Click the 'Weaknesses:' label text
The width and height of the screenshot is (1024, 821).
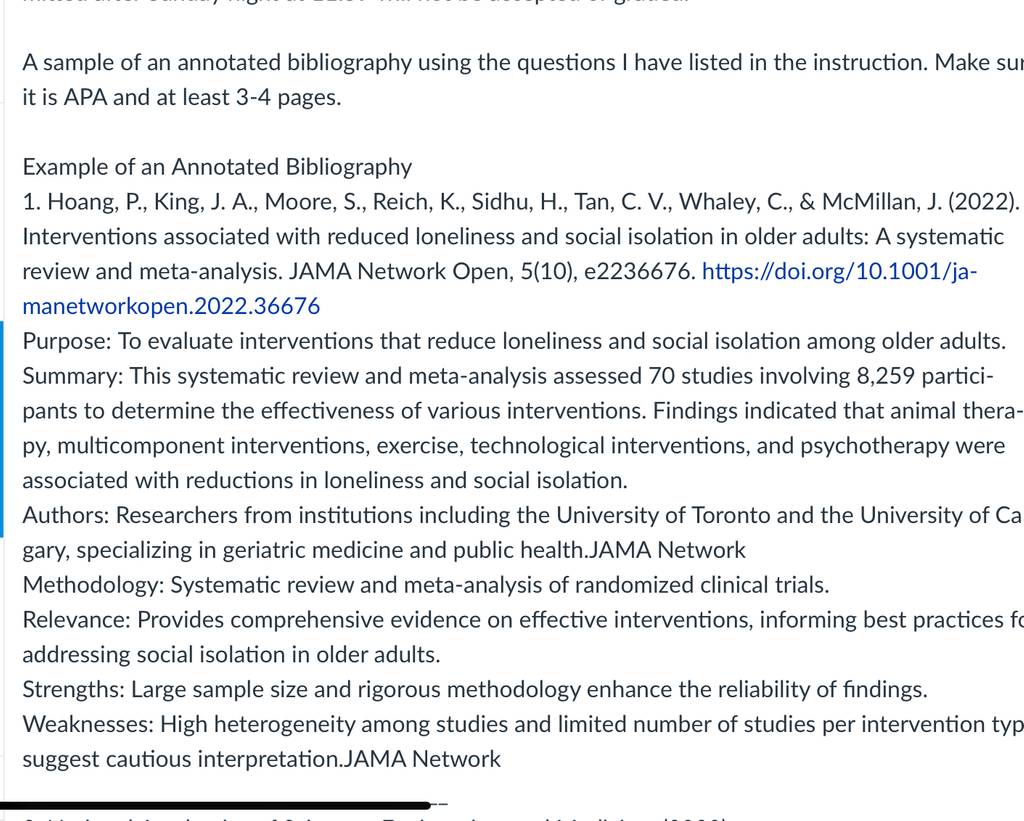coord(88,724)
